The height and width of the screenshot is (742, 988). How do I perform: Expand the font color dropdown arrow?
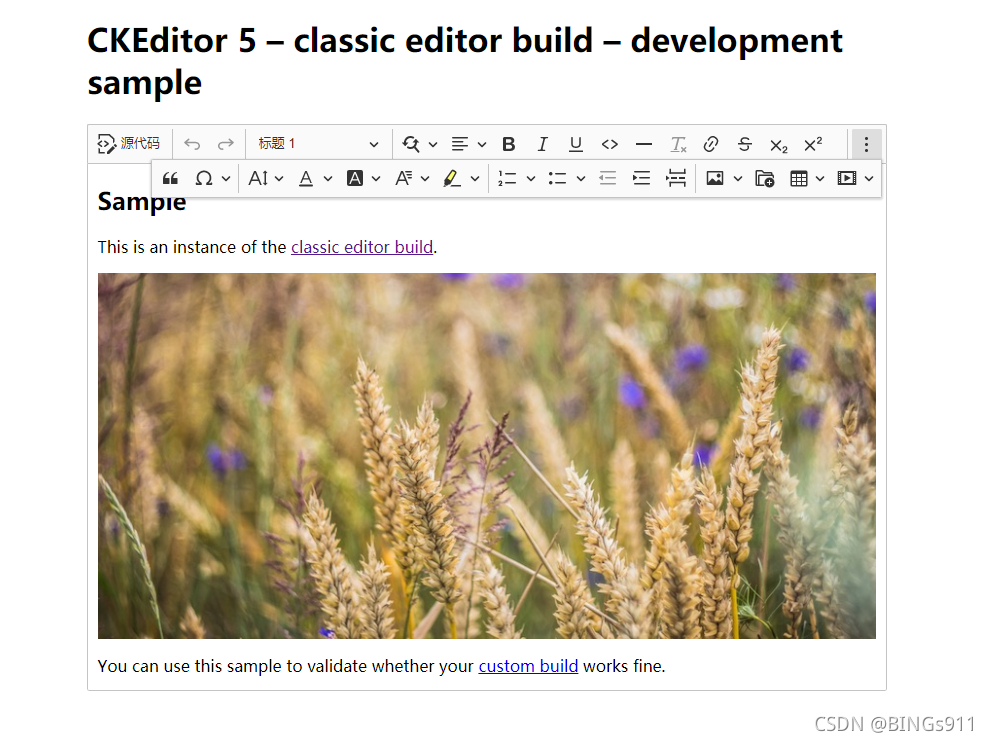click(328, 178)
